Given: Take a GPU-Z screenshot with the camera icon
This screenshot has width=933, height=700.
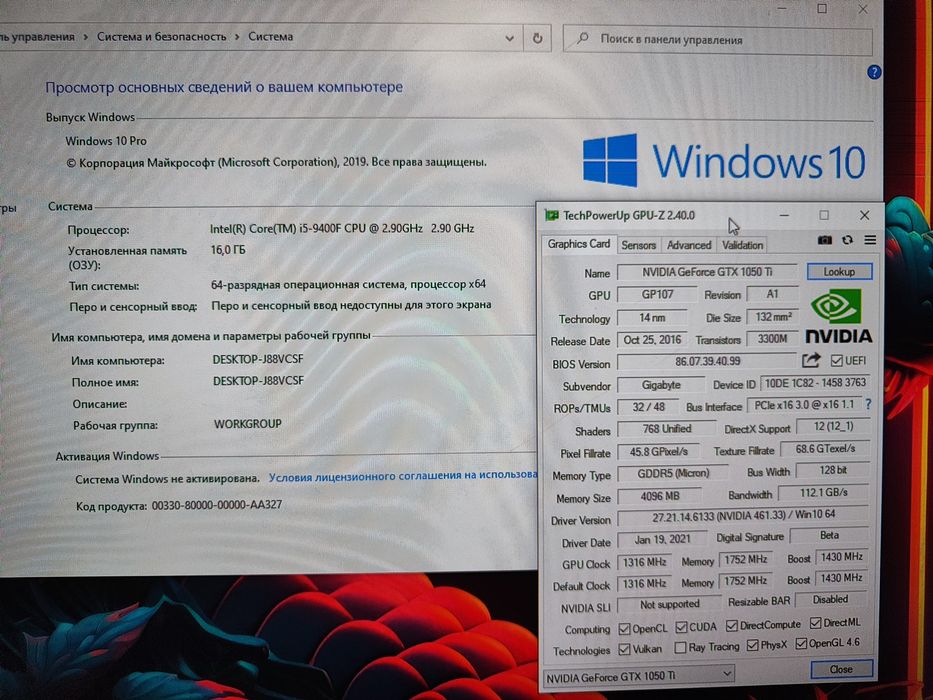Looking at the screenshot, I should click(825, 240).
